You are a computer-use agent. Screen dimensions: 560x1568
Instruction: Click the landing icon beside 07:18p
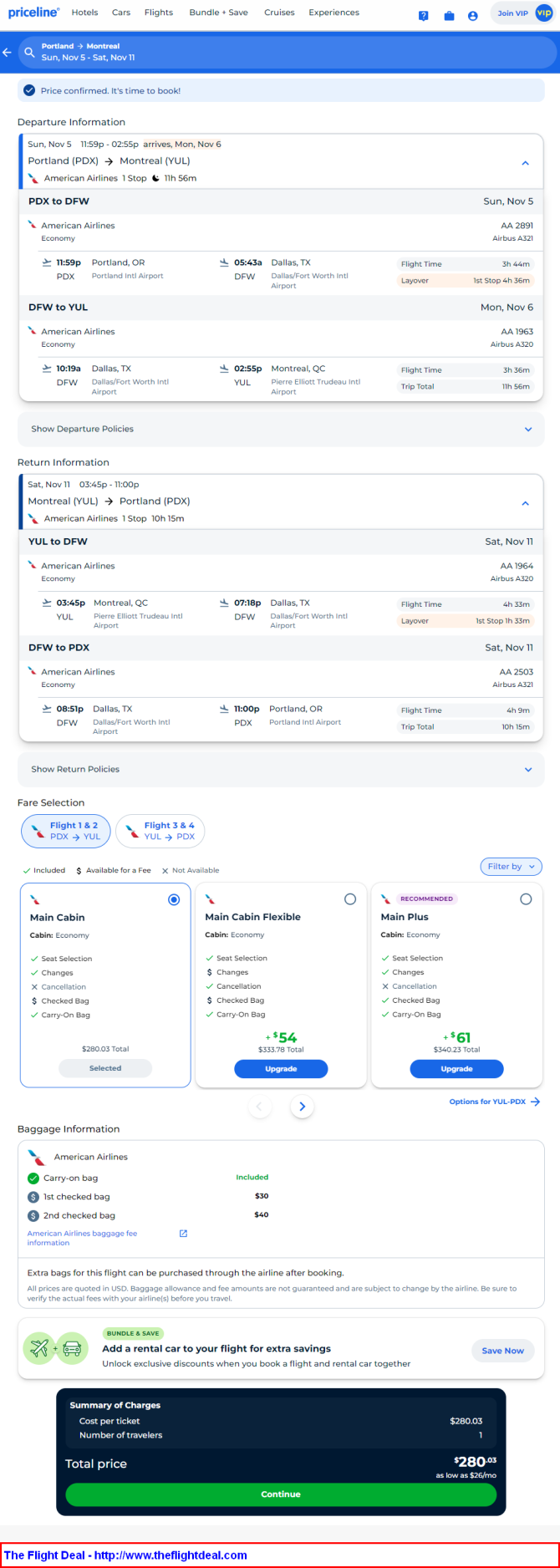tap(224, 603)
